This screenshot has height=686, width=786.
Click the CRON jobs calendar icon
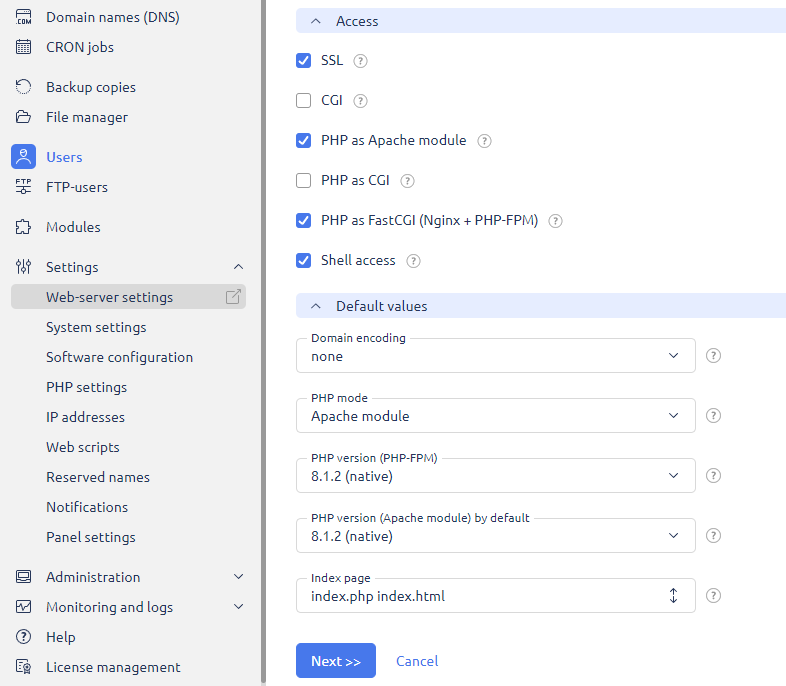[x=24, y=47]
